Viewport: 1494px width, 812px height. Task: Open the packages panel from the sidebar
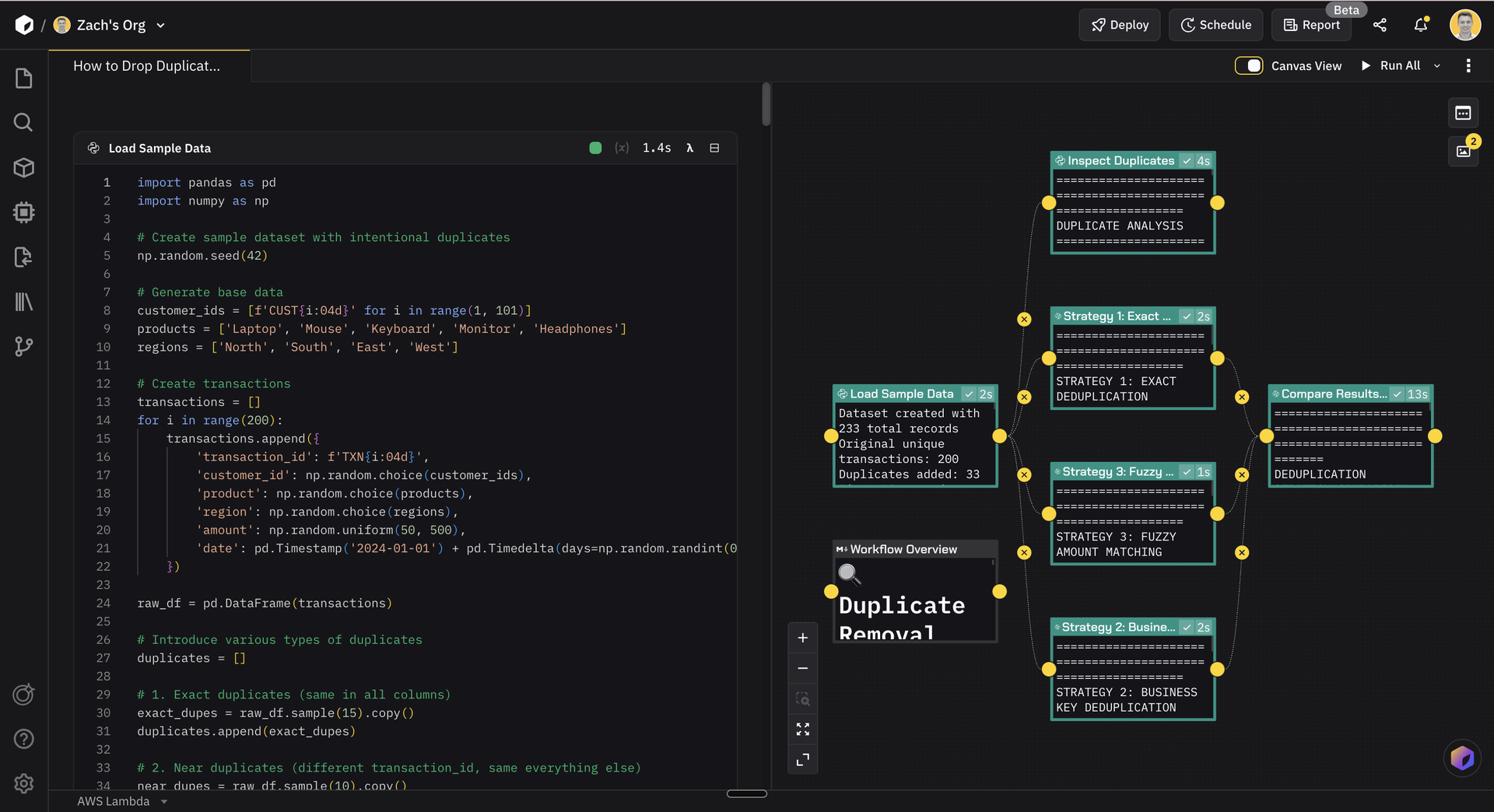[x=23, y=167]
